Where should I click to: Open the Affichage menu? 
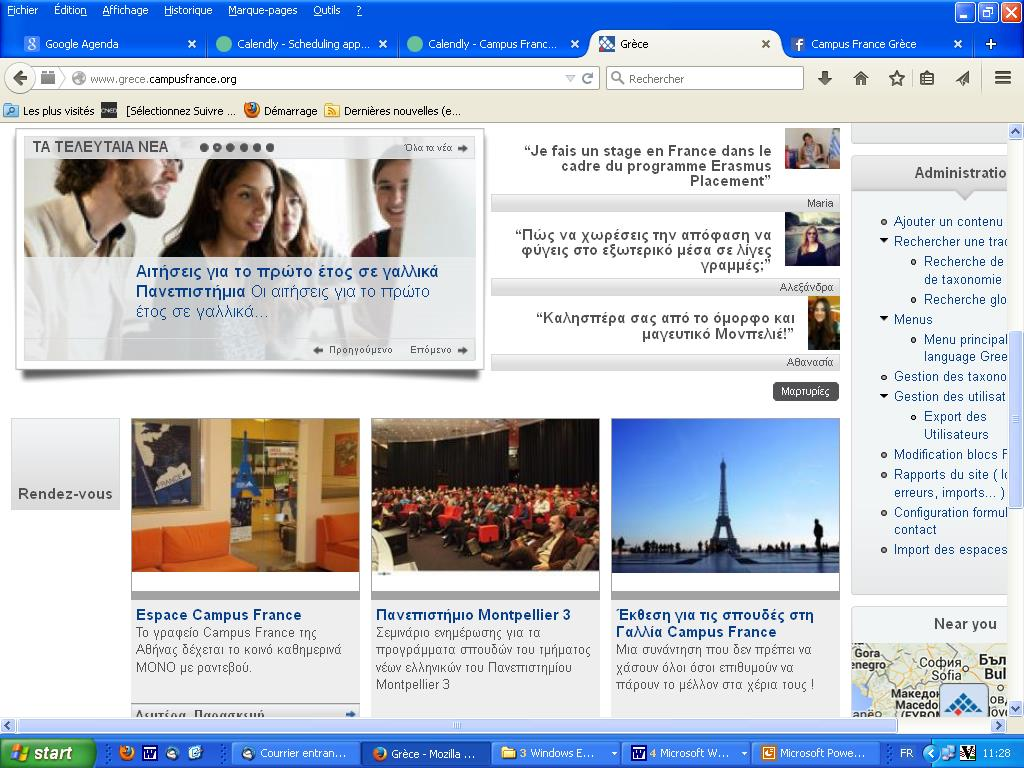tap(125, 10)
